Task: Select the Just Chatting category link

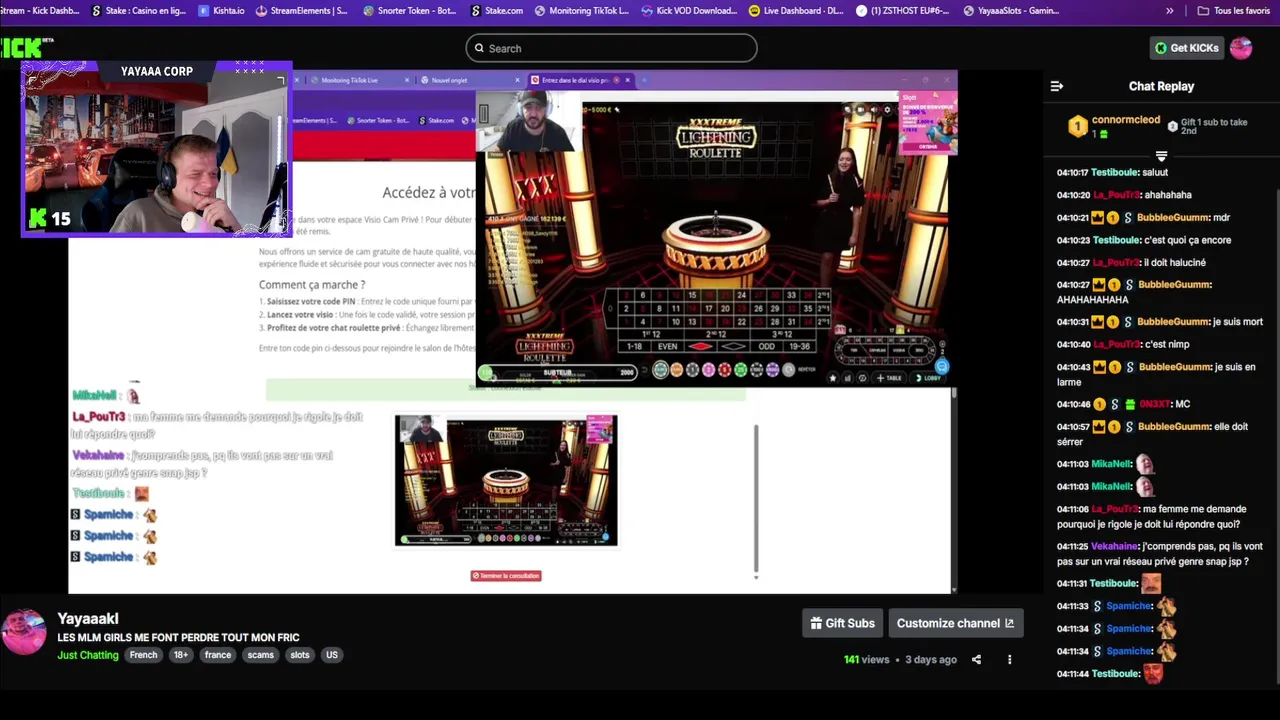Action: tap(88, 655)
